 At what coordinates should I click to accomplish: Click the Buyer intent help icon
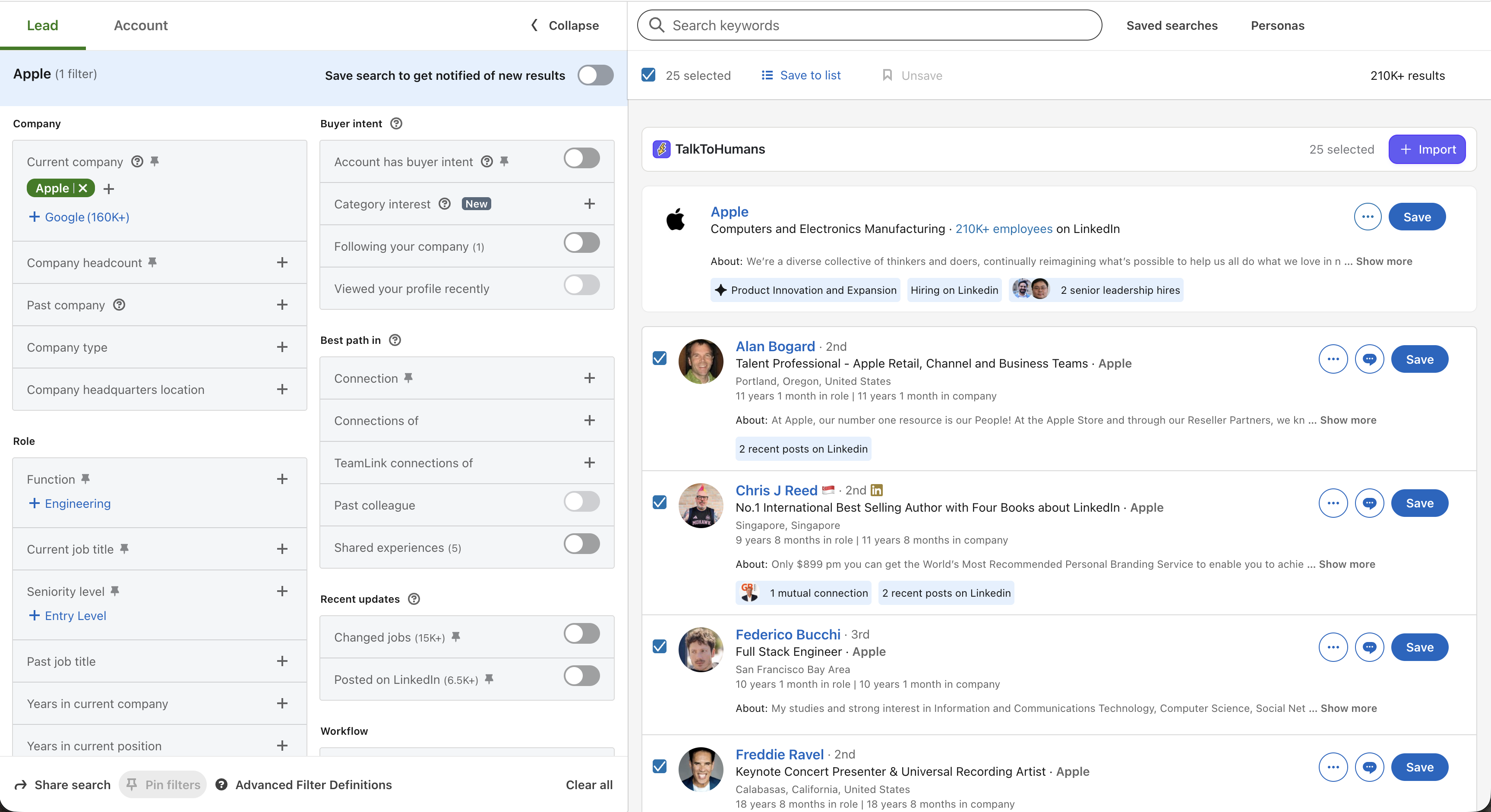pyautogui.click(x=396, y=123)
